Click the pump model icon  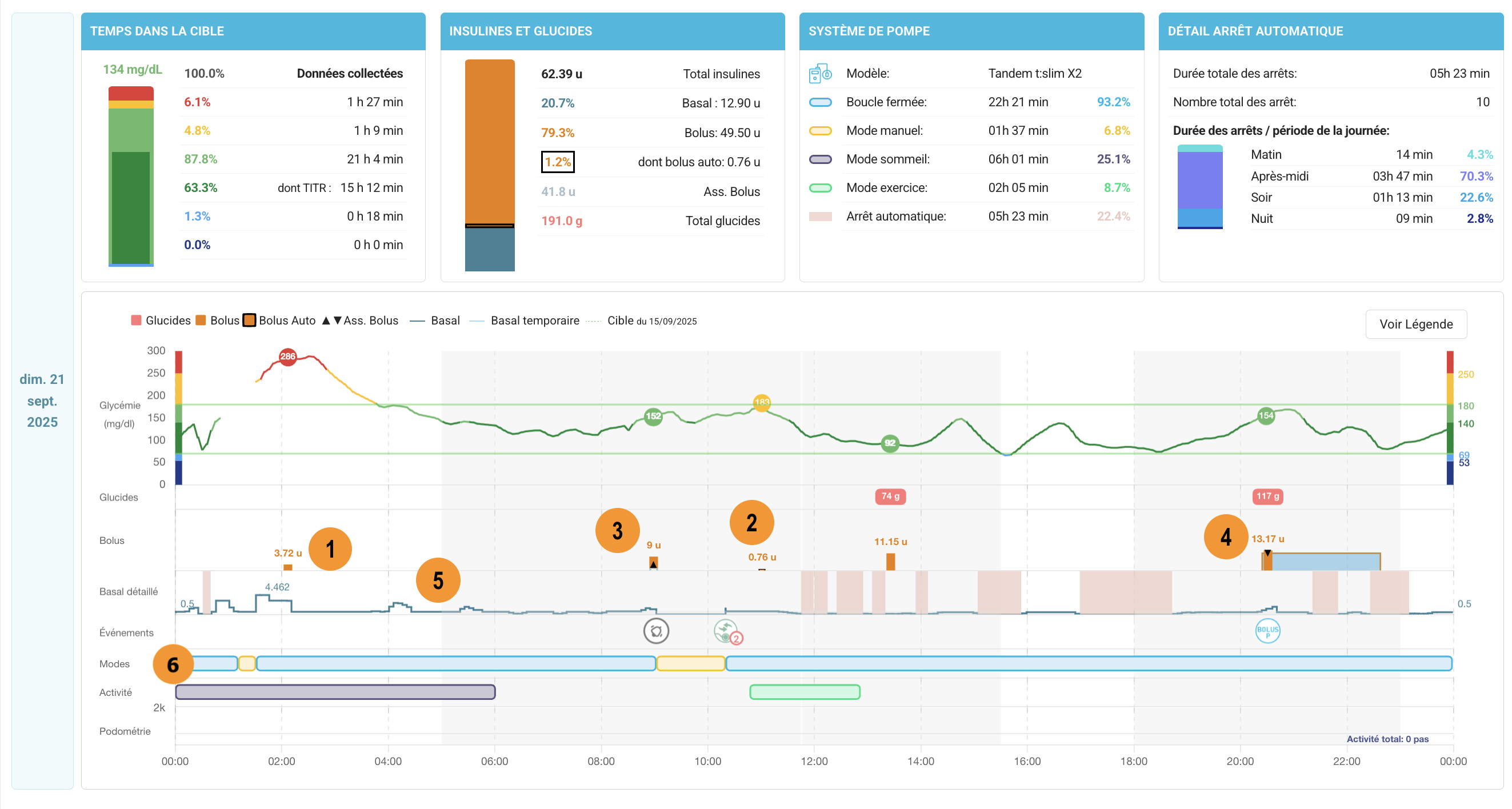(820, 73)
